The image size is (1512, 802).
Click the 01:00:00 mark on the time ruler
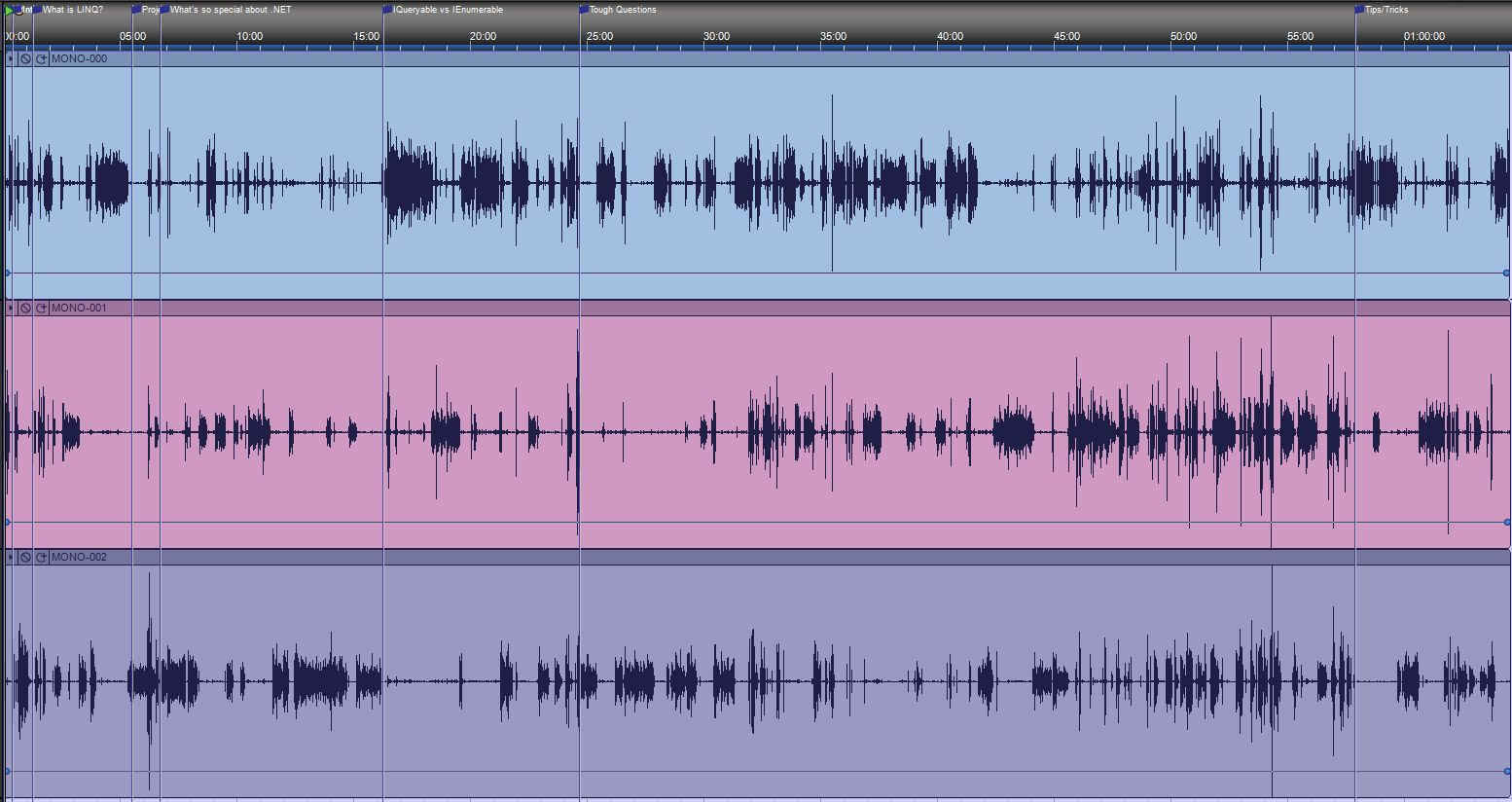(1424, 36)
